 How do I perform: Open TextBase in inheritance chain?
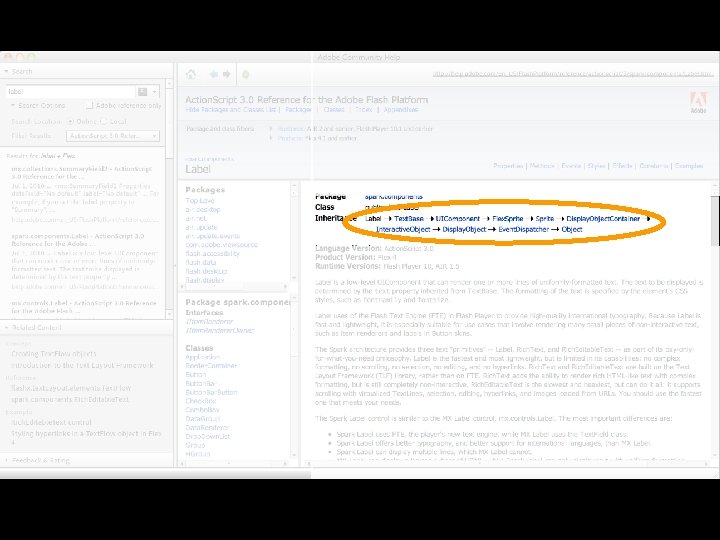[x=409, y=219]
